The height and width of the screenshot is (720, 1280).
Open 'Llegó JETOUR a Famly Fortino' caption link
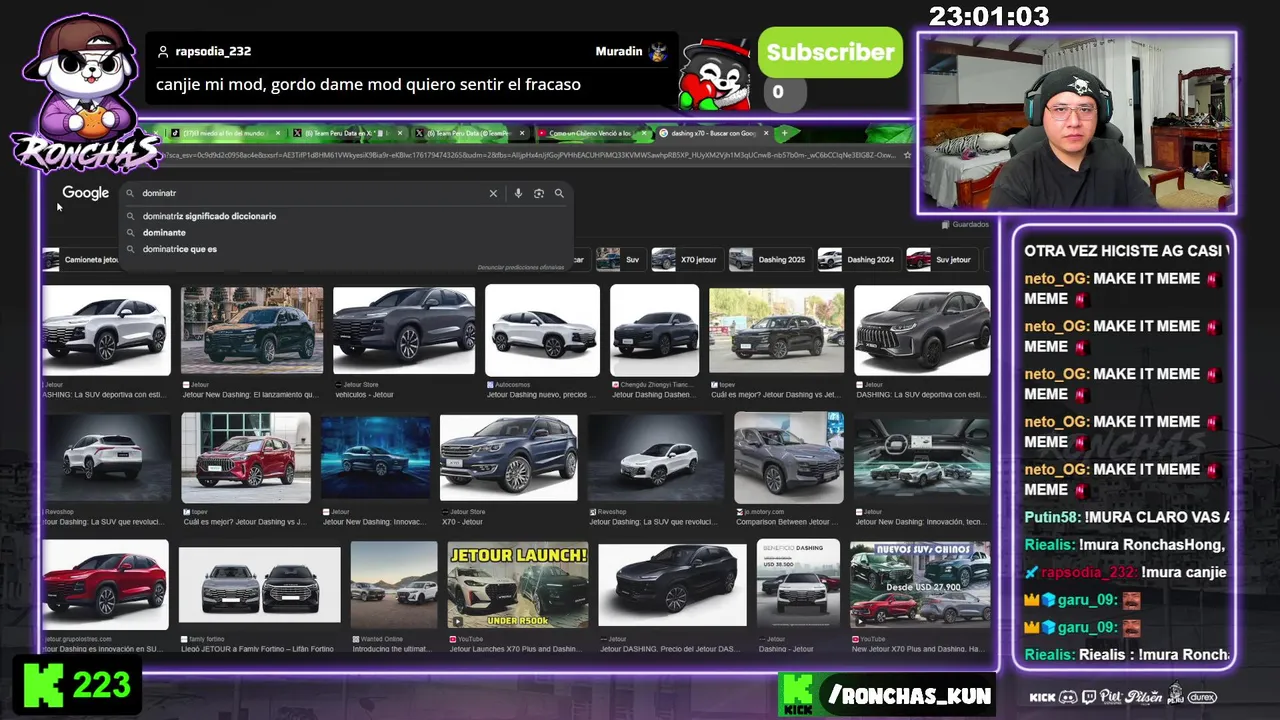(259, 649)
